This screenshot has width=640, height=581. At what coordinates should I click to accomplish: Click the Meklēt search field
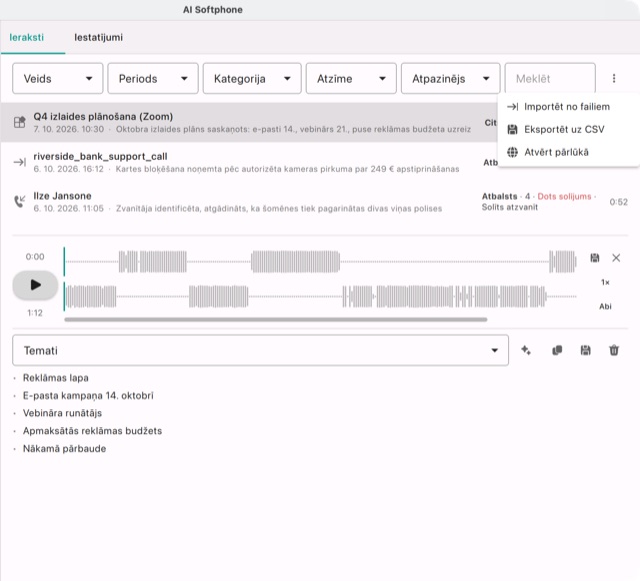(550, 78)
